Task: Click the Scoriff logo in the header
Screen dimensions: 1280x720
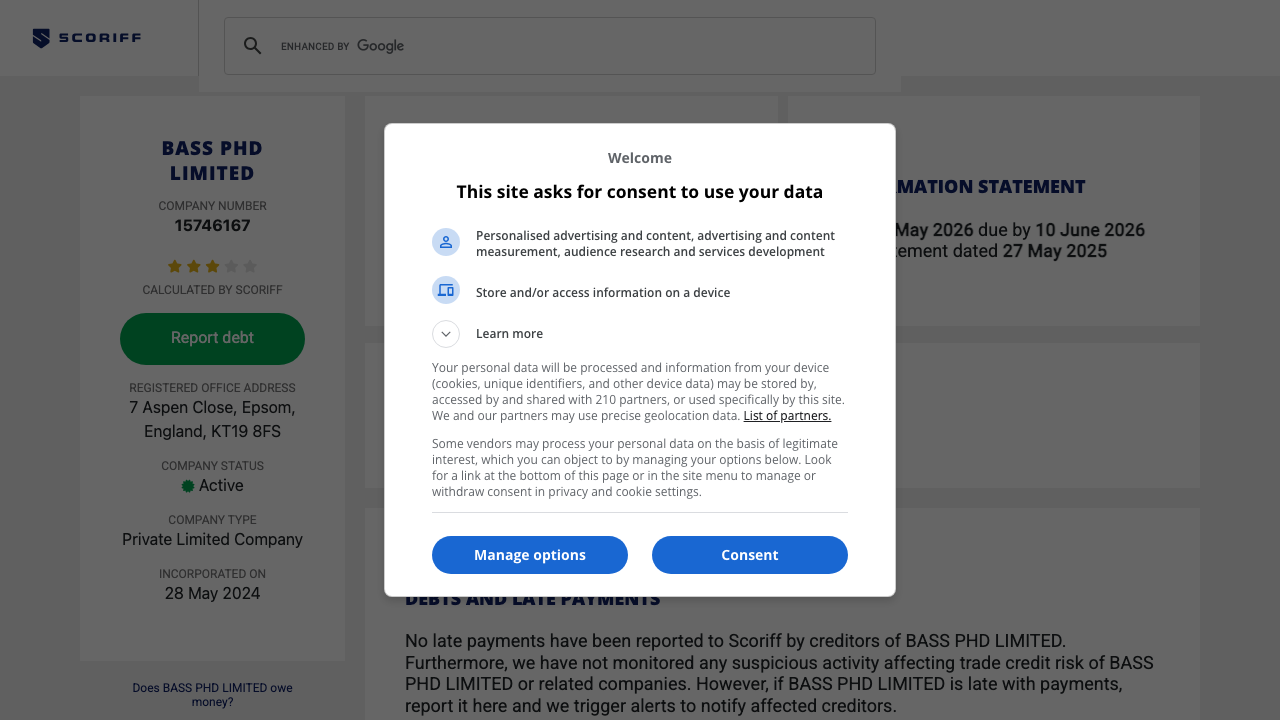Action: (x=87, y=37)
